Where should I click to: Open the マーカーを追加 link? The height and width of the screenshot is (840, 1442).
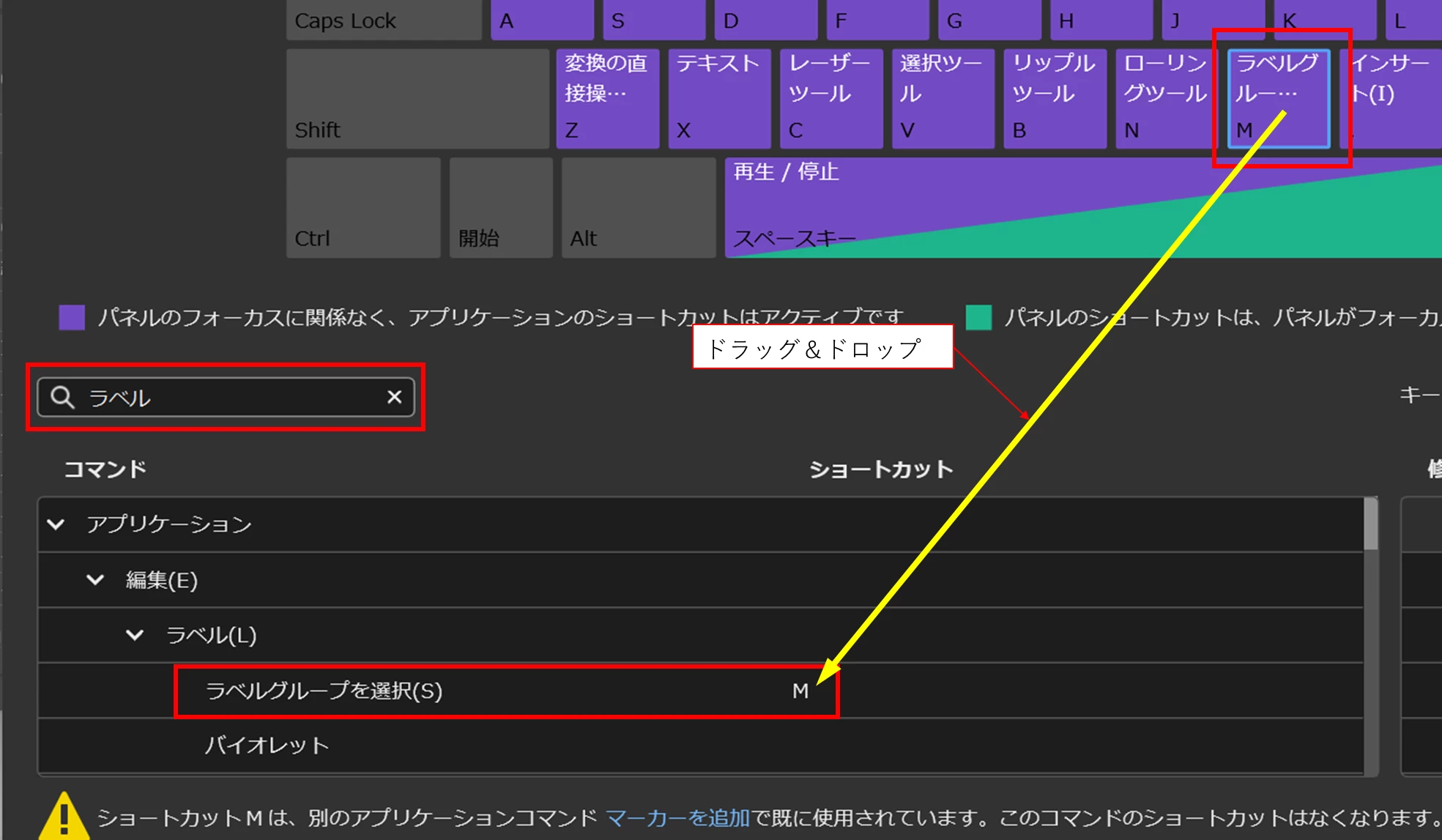click(677, 817)
